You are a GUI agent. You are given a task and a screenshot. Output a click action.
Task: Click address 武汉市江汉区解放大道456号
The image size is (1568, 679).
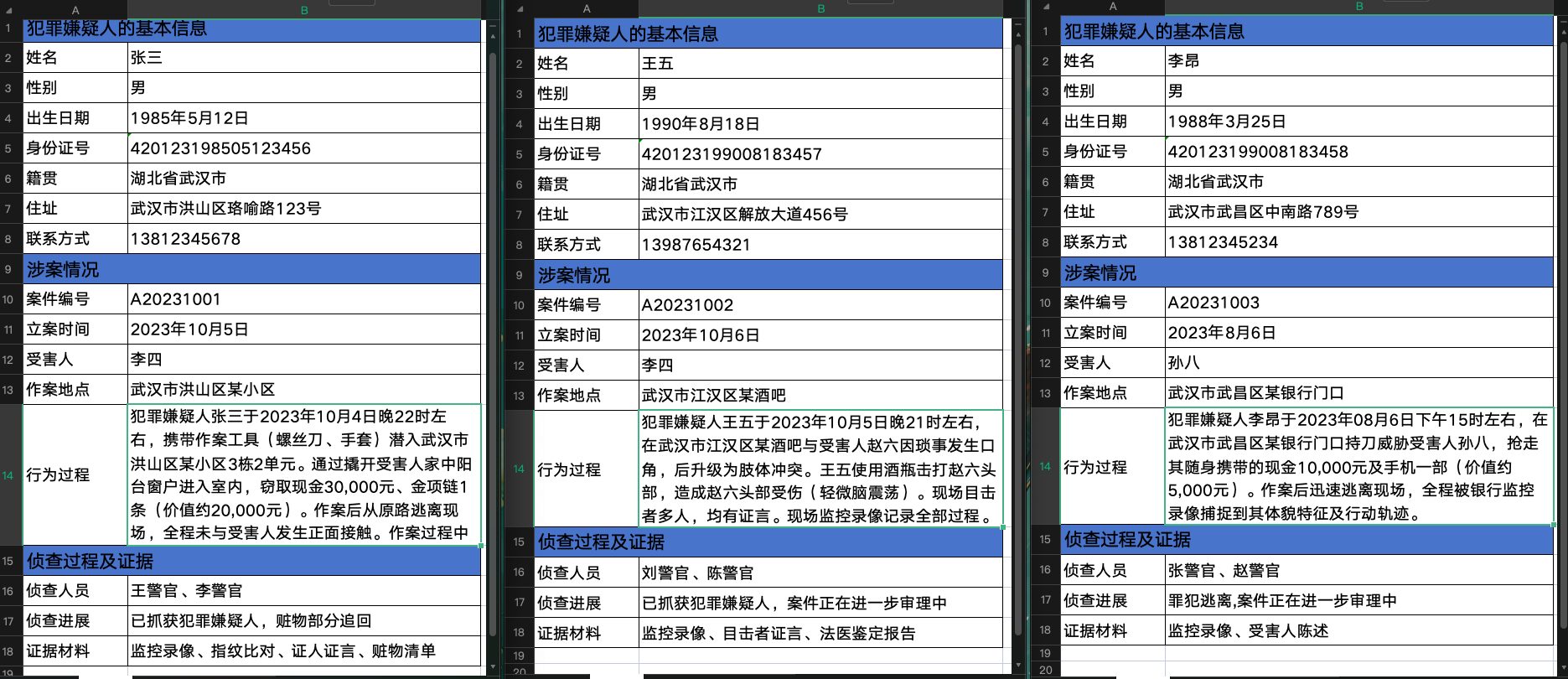820,215
